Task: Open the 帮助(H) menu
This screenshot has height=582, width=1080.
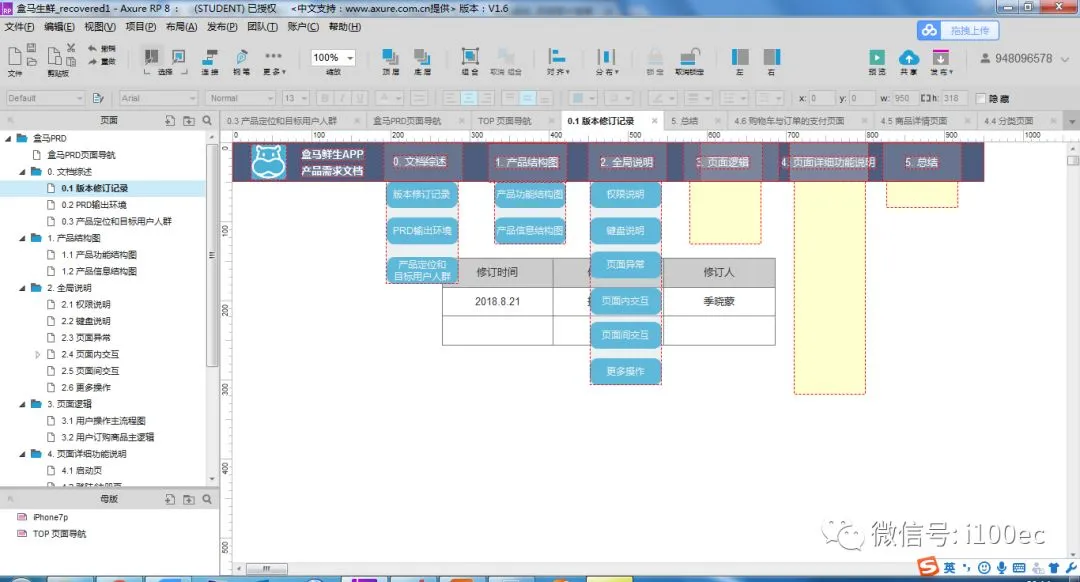Action: click(344, 27)
